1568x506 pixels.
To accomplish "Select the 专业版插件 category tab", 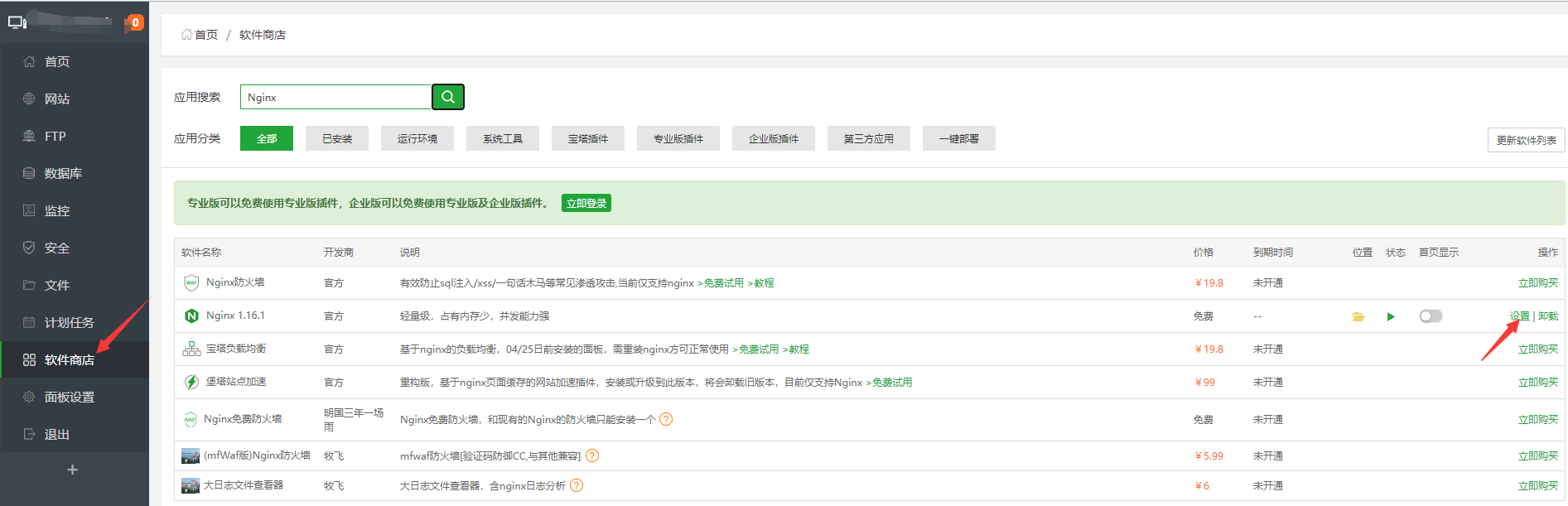I will [x=678, y=138].
